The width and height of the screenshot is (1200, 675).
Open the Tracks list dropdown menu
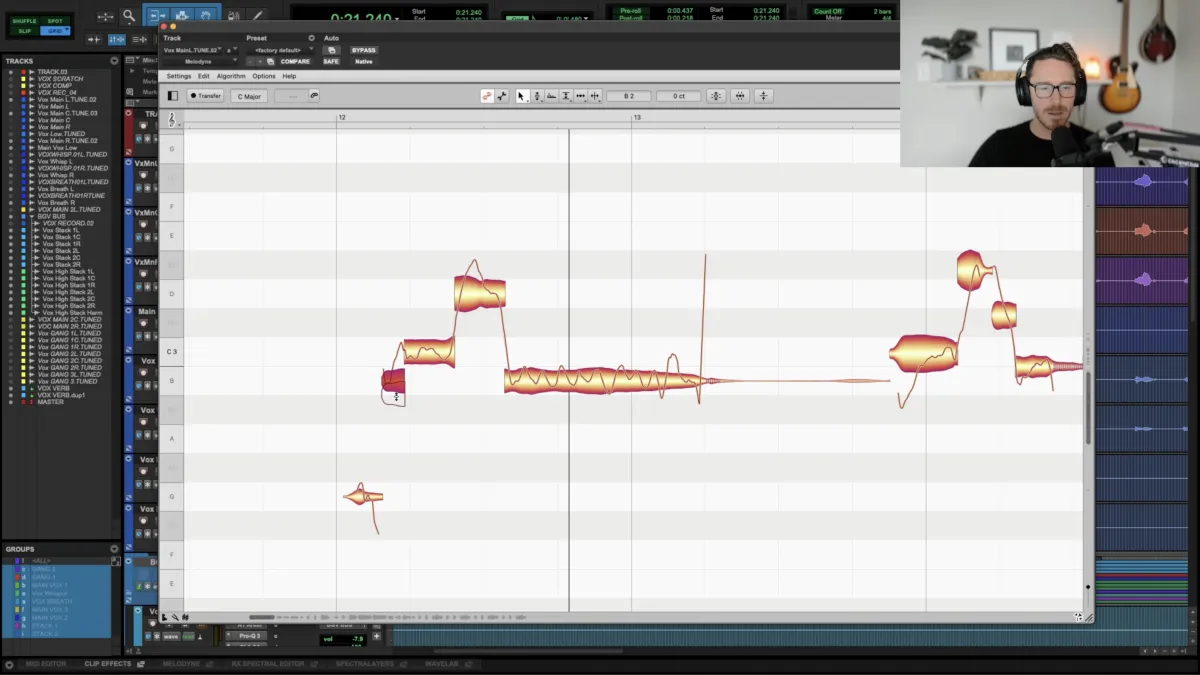point(114,61)
